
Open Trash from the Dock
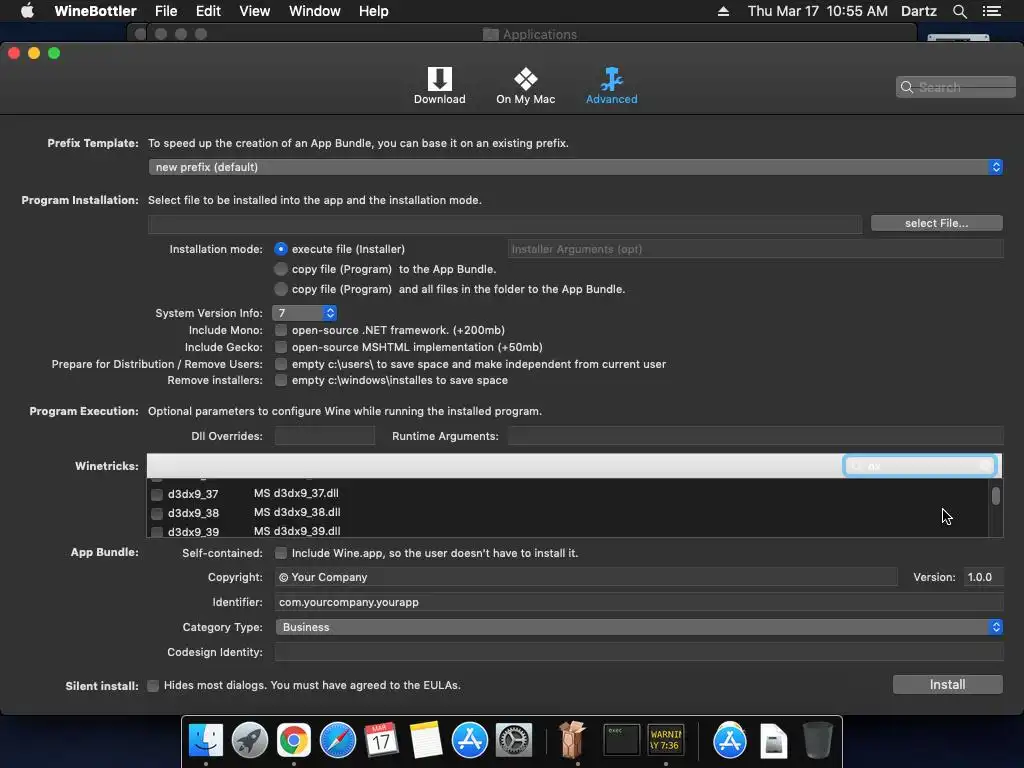817,740
